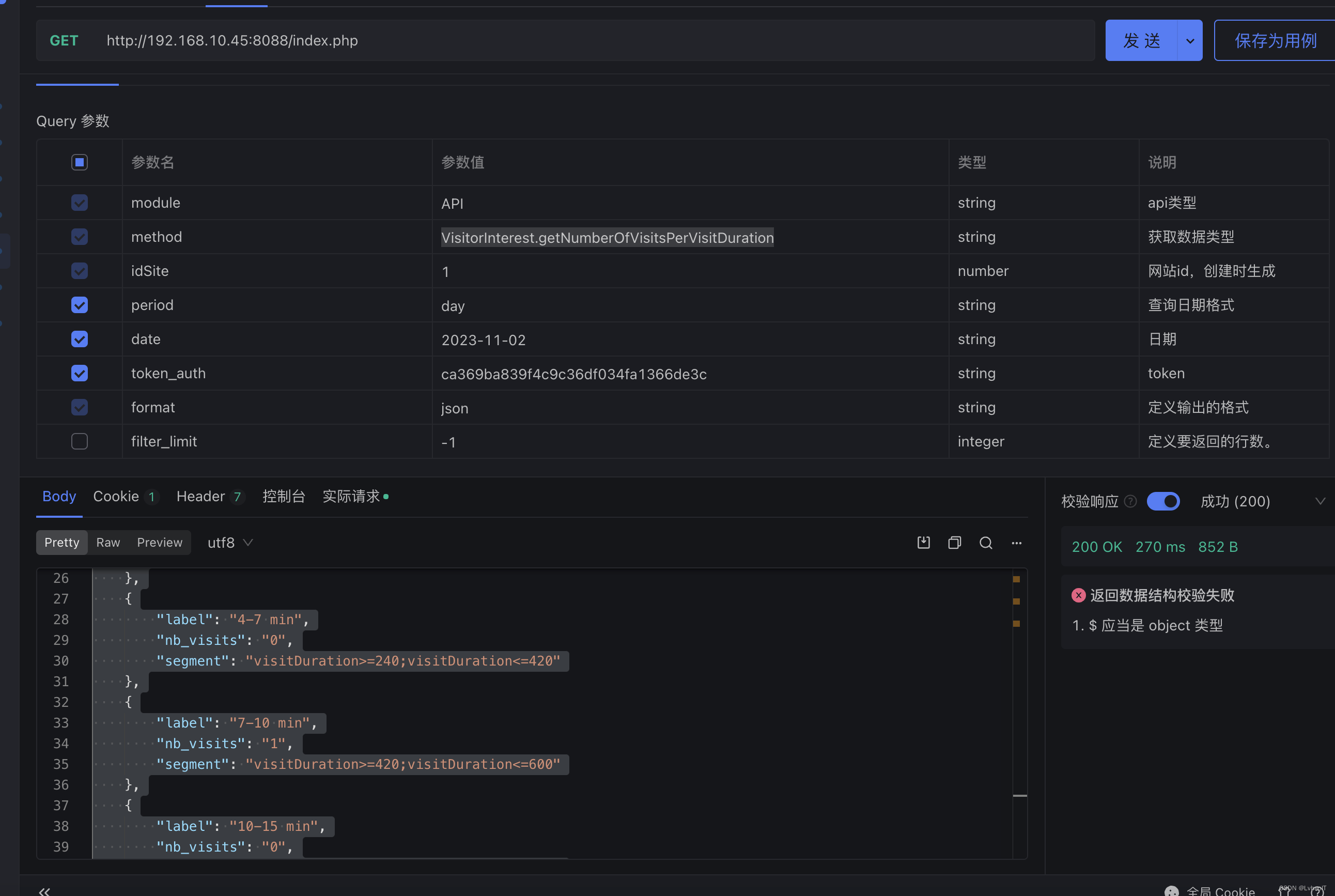Click the filter_limit parameter name
Image resolution: width=1335 pixels, height=896 pixels.
coord(164,441)
